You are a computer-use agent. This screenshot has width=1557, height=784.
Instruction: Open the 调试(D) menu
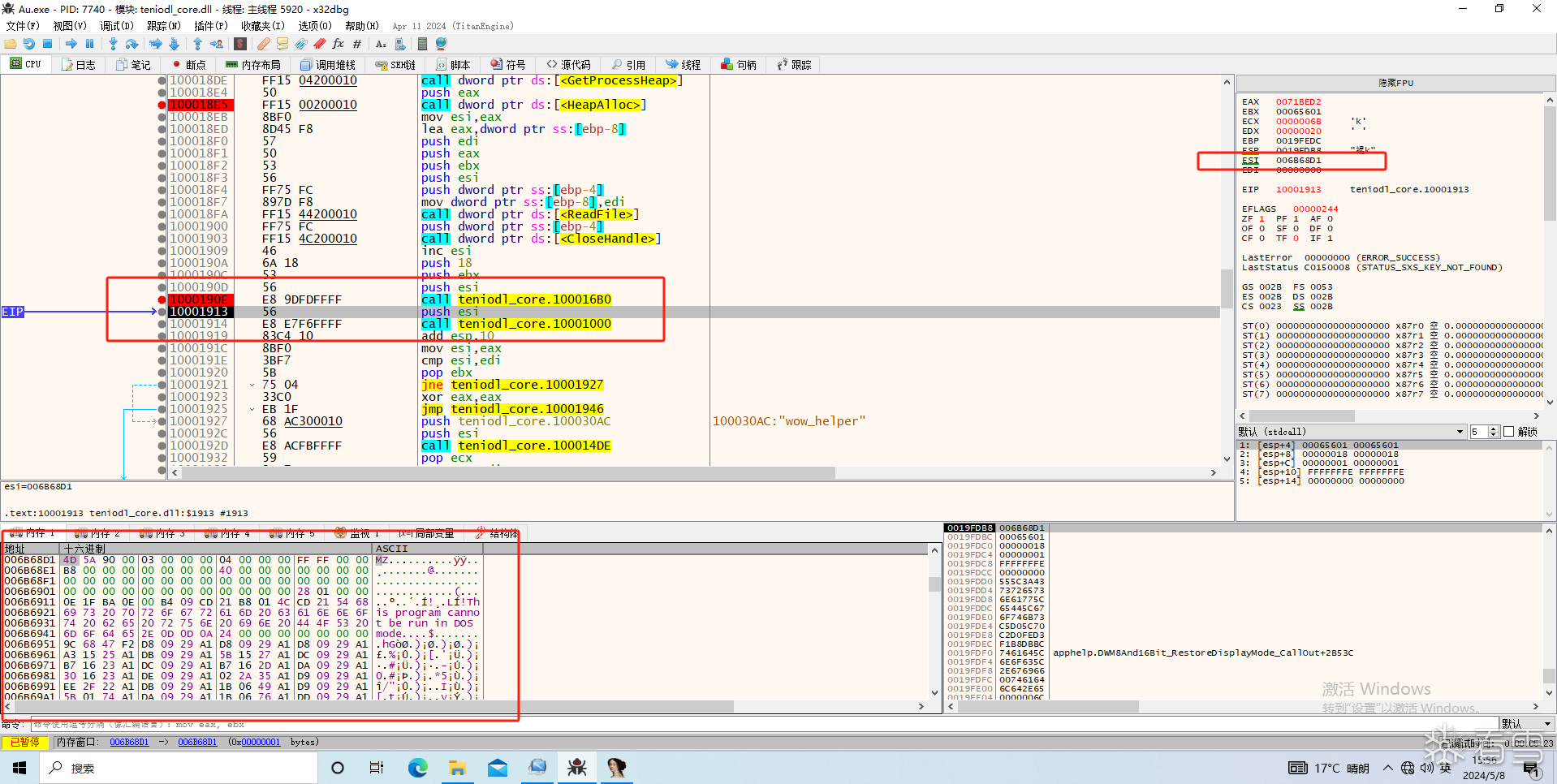[x=117, y=26]
